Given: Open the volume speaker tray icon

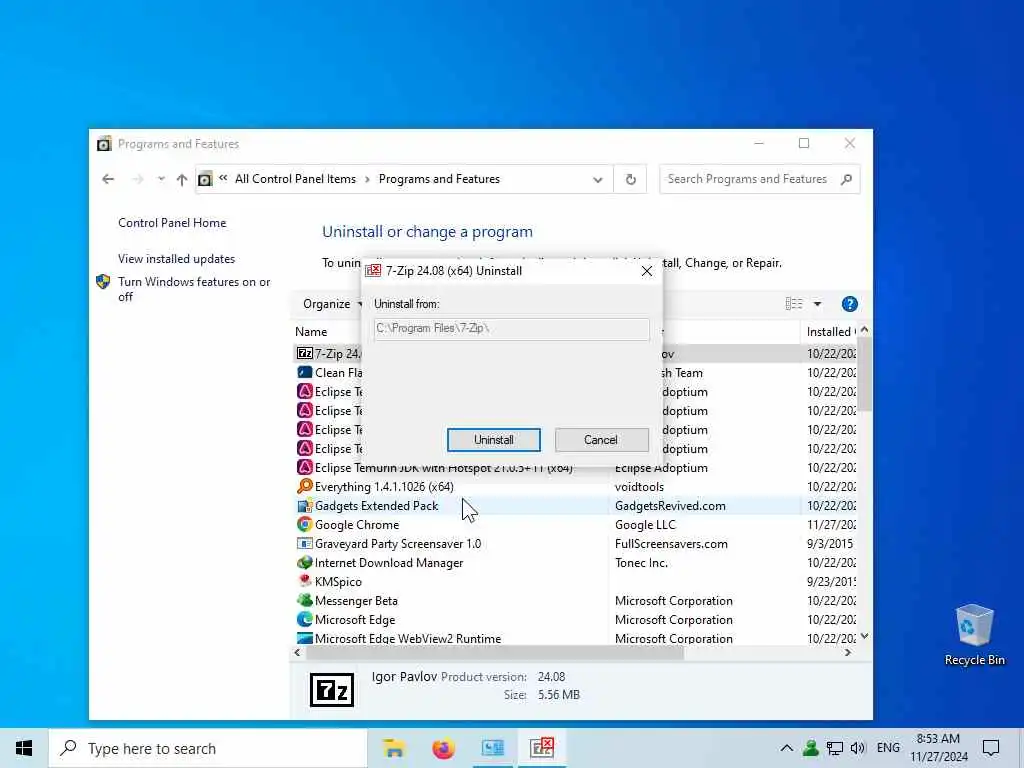Looking at the screenshot, I should [858, 748].
